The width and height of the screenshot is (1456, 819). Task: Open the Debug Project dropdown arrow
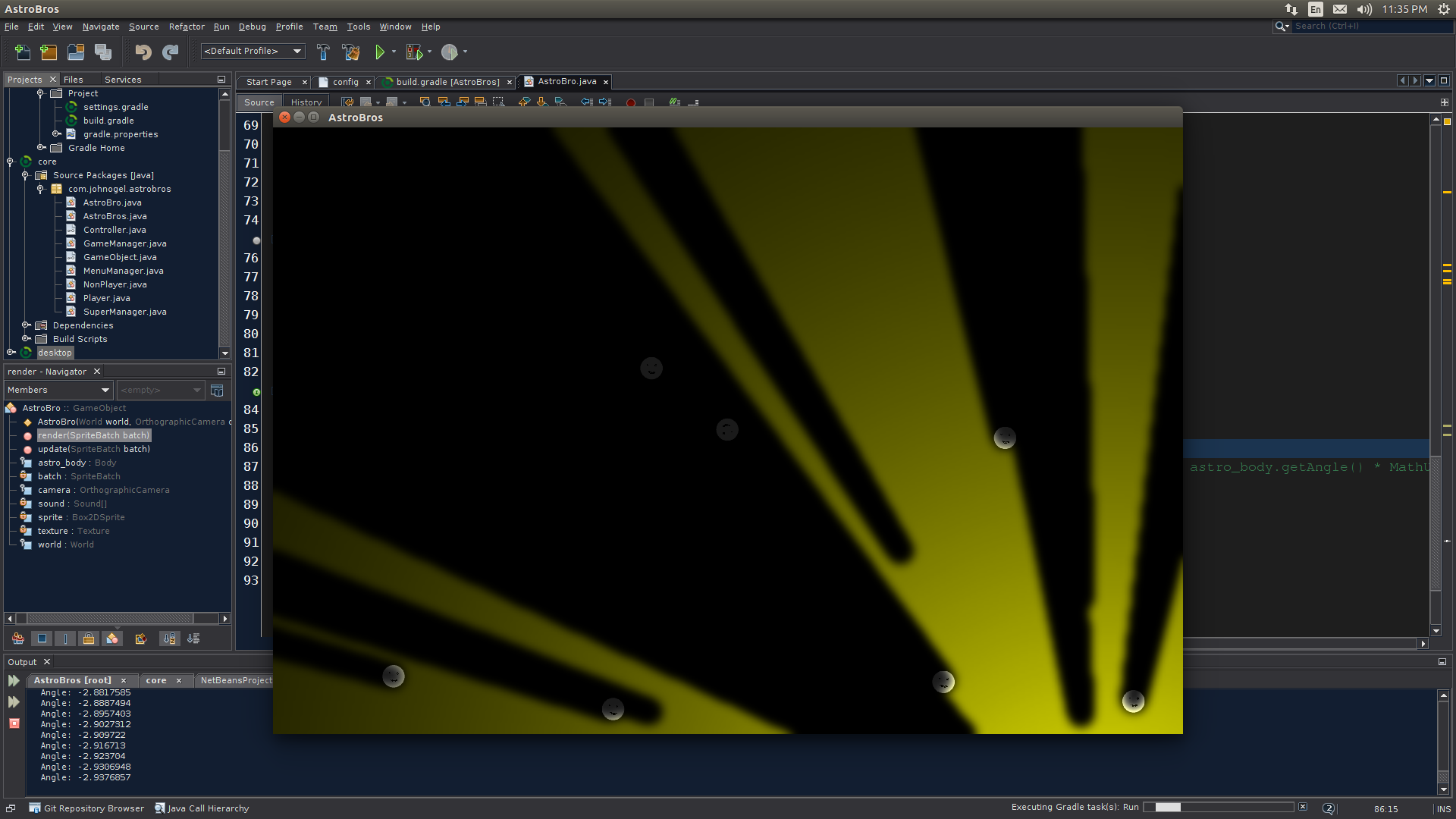click(x=429, y=52)
